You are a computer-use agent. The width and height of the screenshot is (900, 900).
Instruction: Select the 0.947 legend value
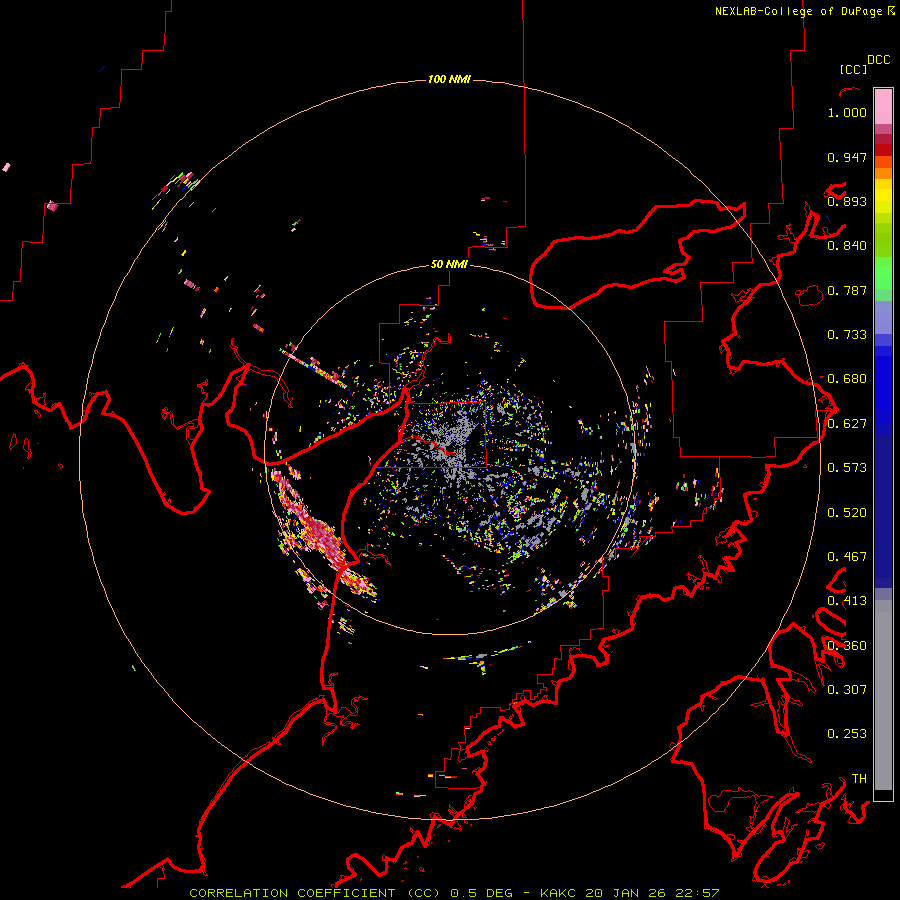click(x=847, y=157)
